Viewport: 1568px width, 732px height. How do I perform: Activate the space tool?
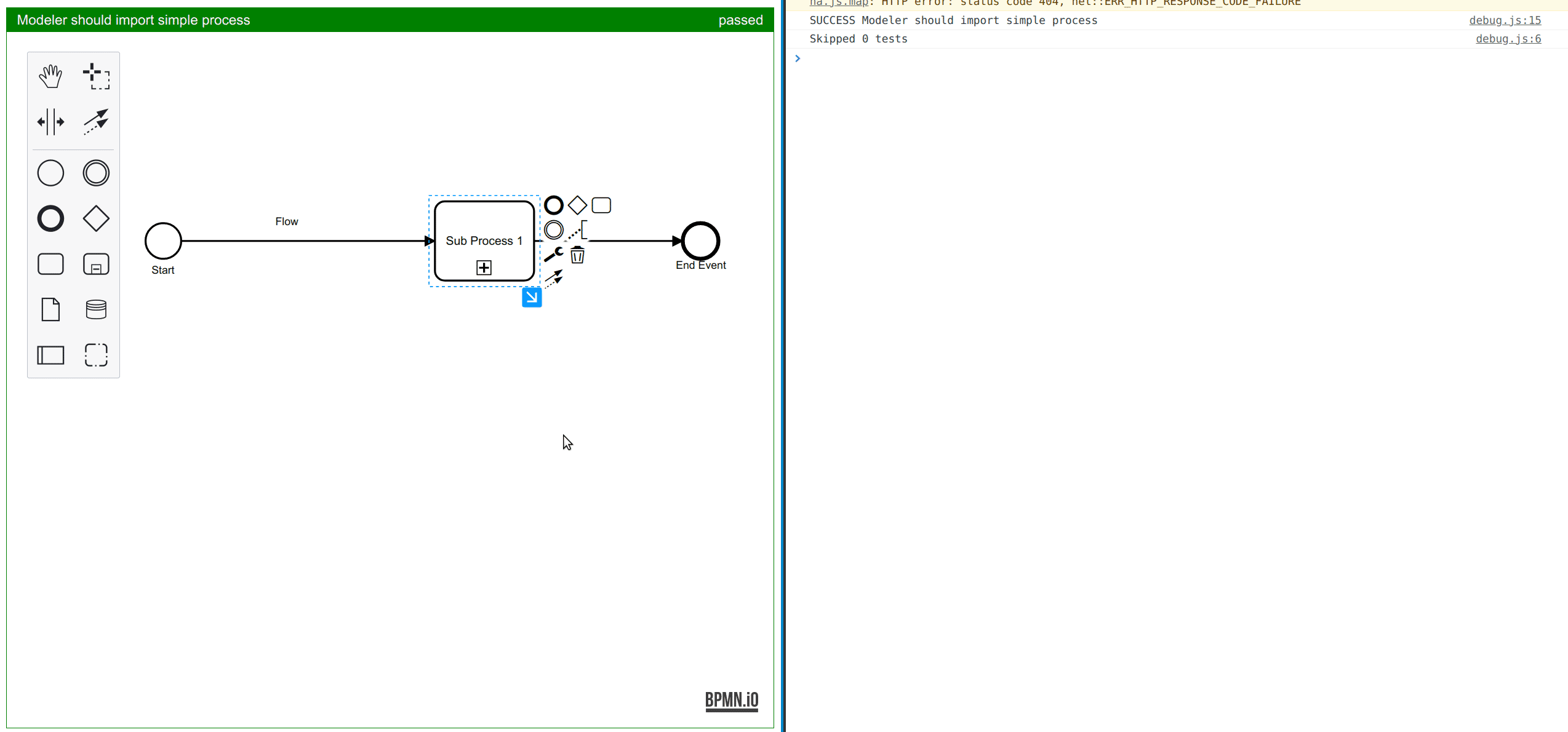coord(50,121)
